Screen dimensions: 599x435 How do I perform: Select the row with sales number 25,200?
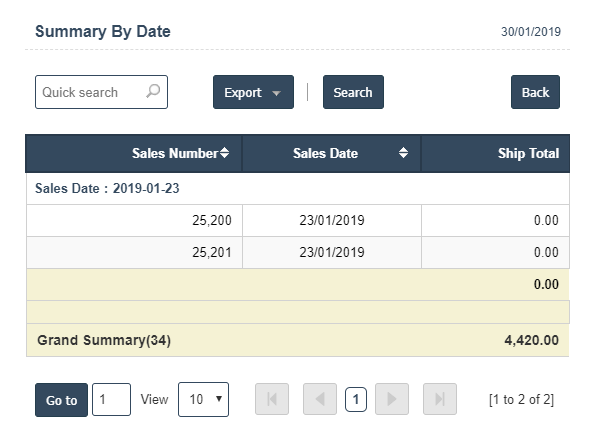[x=298, y=220]
